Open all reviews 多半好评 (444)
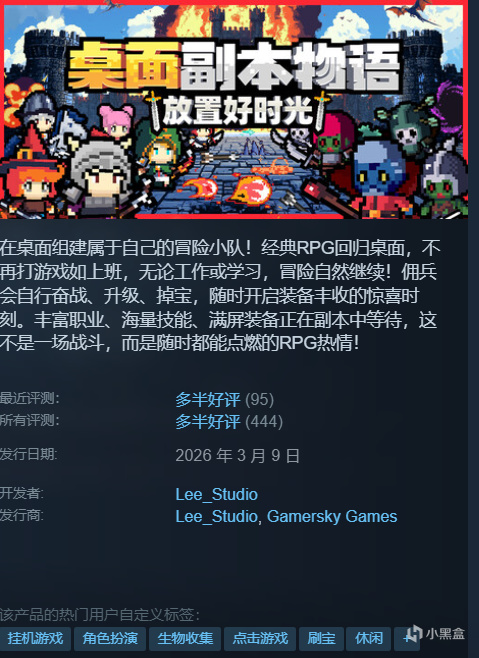This screenshot has width=479, height=658. tap(229, 421)
